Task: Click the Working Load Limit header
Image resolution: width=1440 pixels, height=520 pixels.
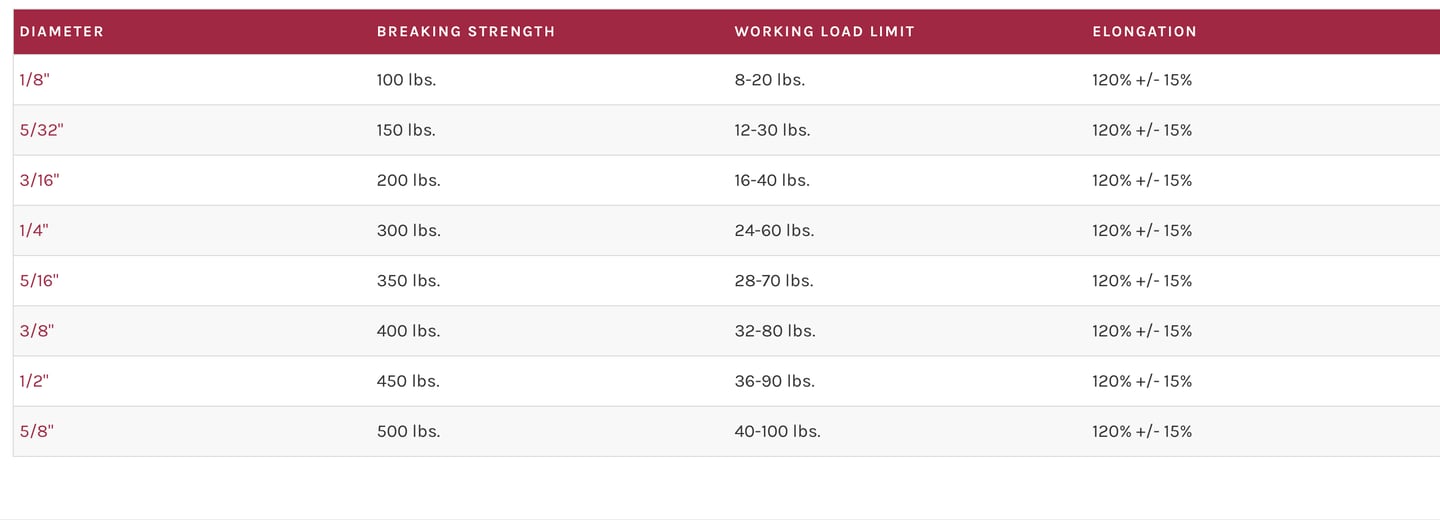Action: point(825,31)
